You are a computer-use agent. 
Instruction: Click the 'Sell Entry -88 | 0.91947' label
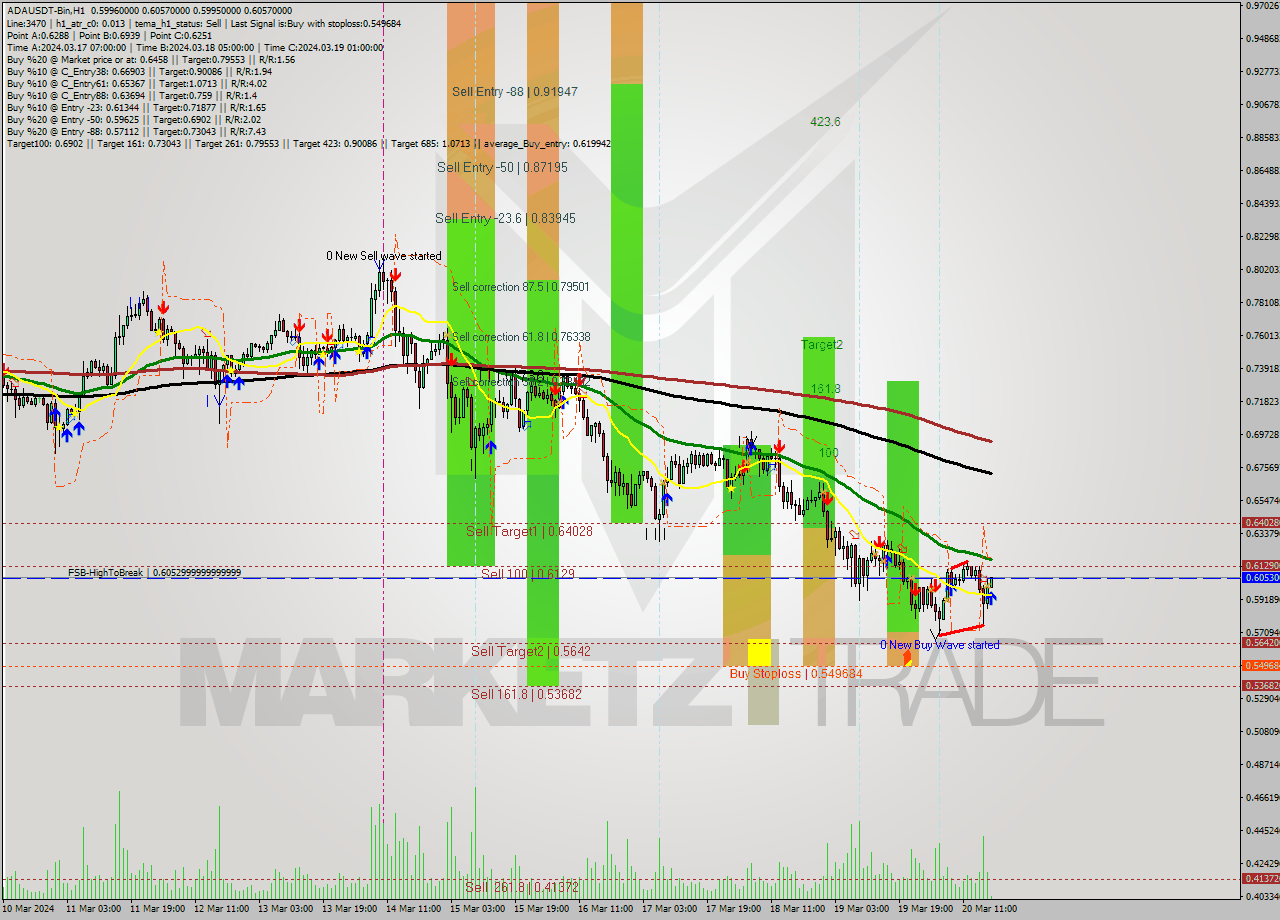(514, 91)
